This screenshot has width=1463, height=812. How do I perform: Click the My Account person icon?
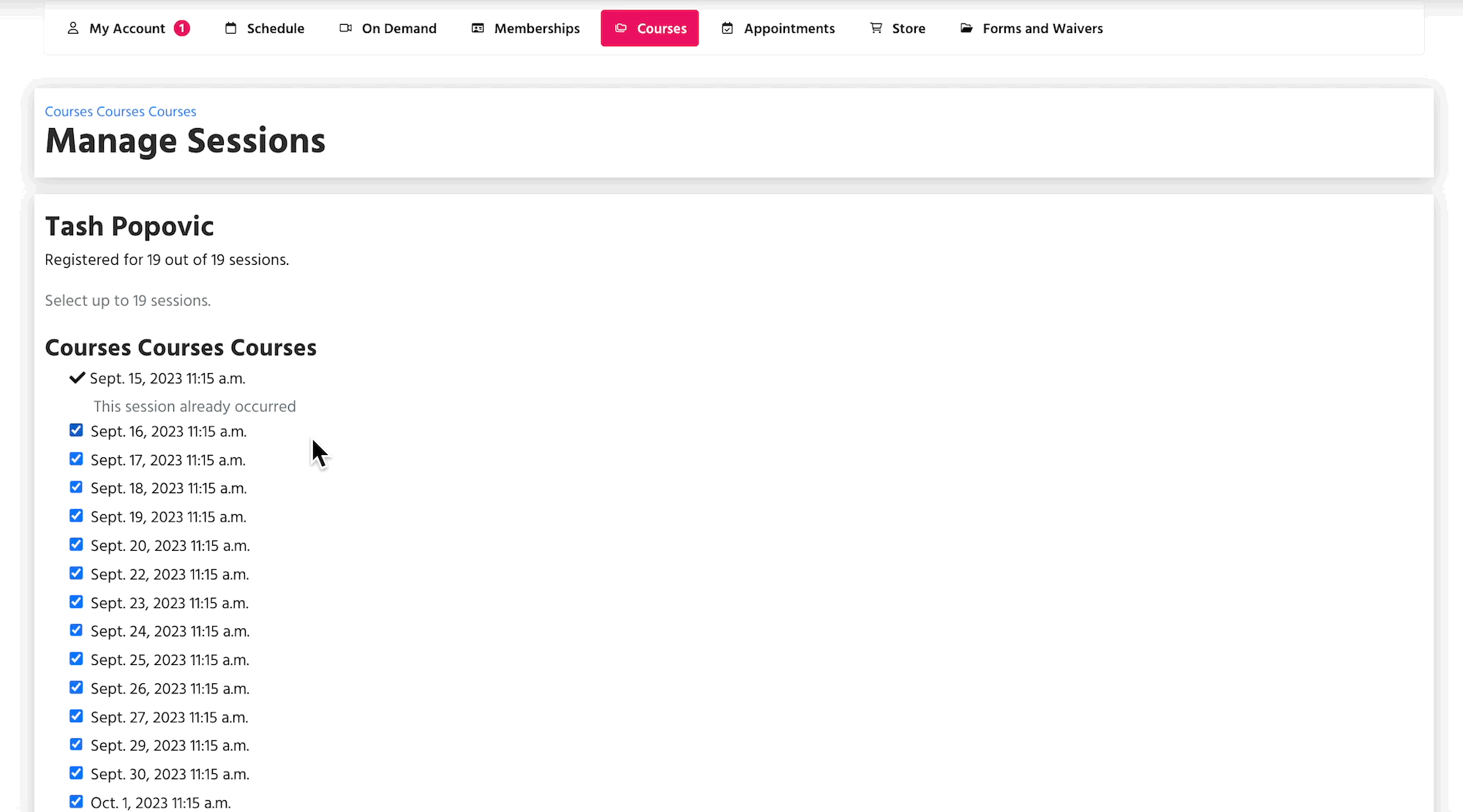tap(73, 29)
